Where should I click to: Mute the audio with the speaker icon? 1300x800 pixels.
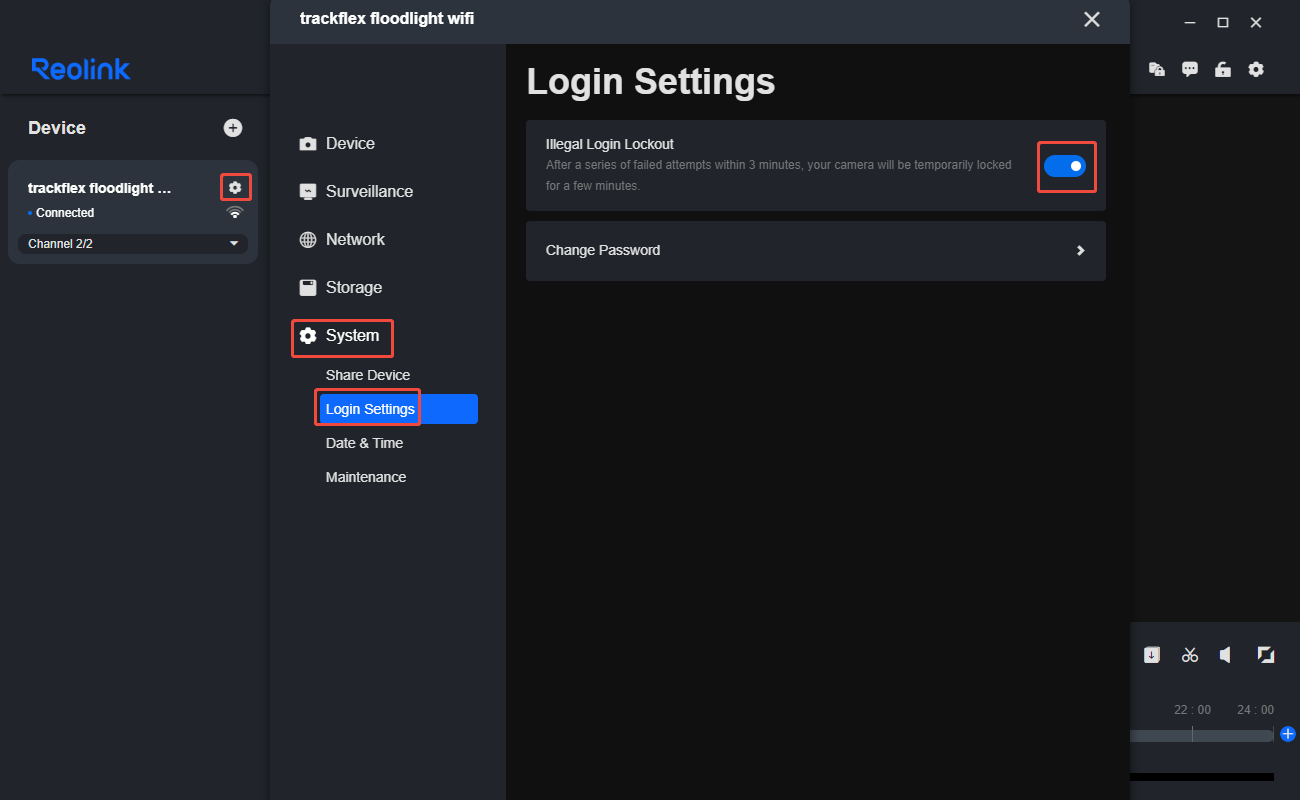coord(1226,655)
